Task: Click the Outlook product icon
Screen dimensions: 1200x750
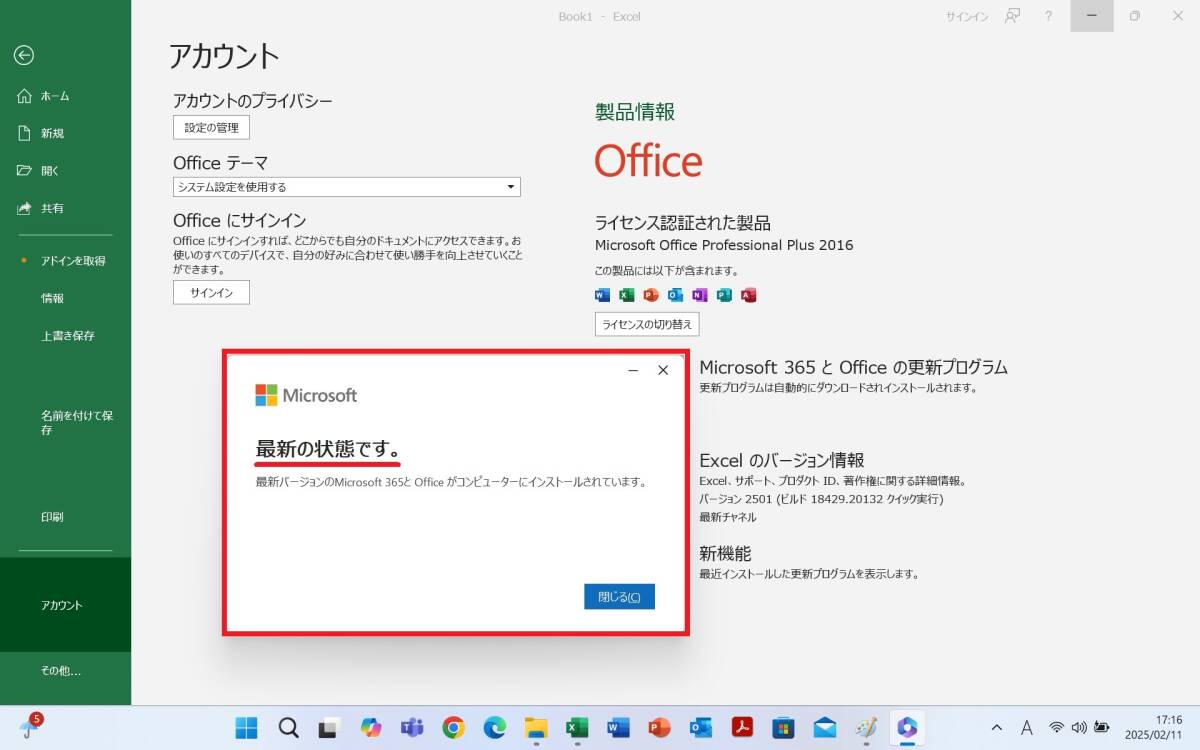Action: click(x=675, y=295)
